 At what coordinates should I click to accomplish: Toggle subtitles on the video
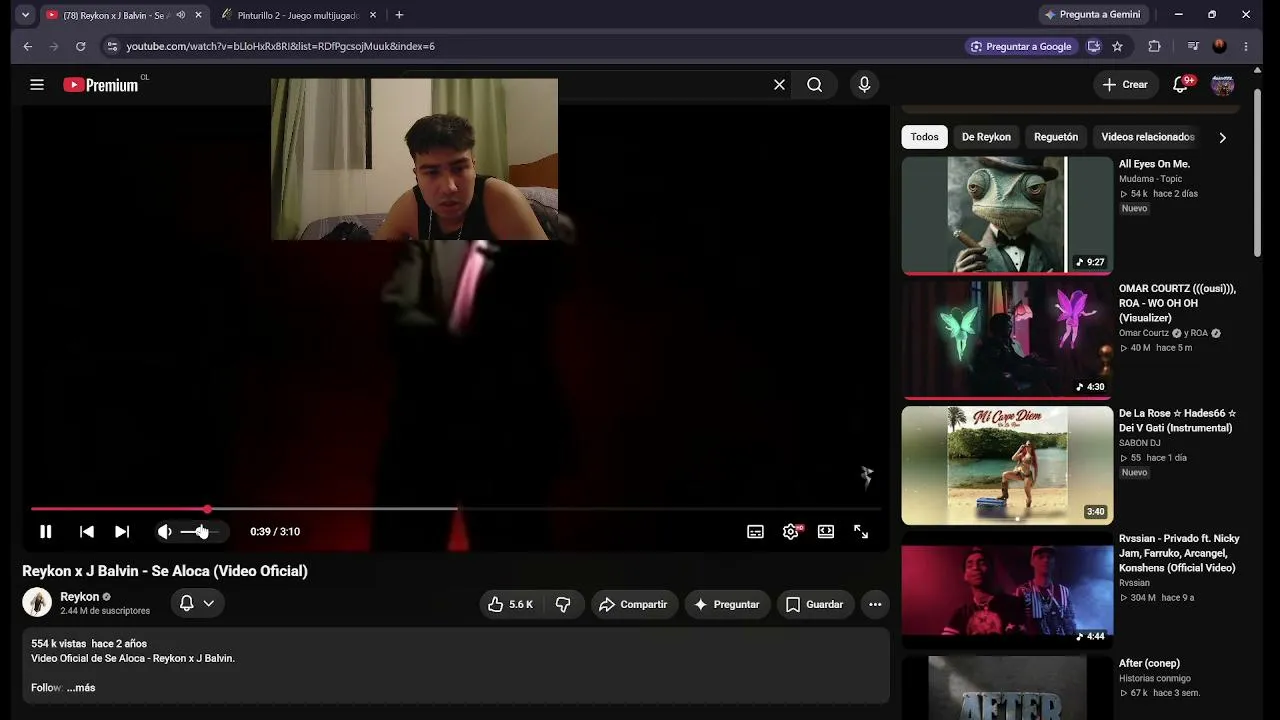tap(756, 532)
